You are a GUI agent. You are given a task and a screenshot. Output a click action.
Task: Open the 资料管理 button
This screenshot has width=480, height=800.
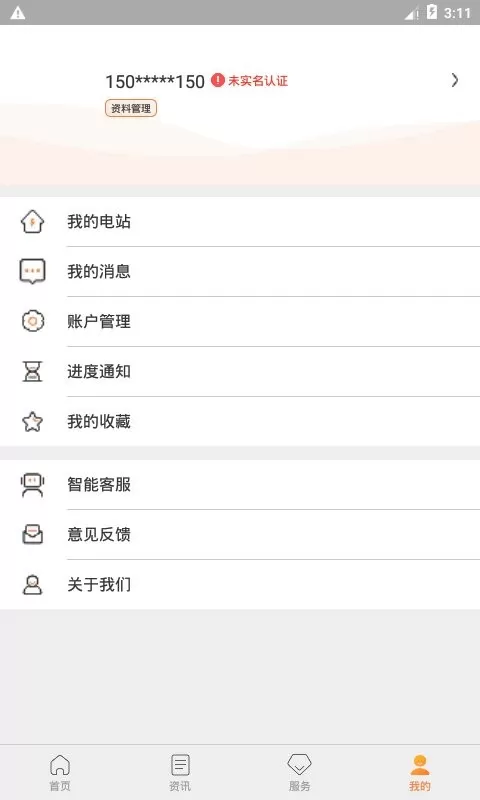pyautogui.click(x=131, y=108)
